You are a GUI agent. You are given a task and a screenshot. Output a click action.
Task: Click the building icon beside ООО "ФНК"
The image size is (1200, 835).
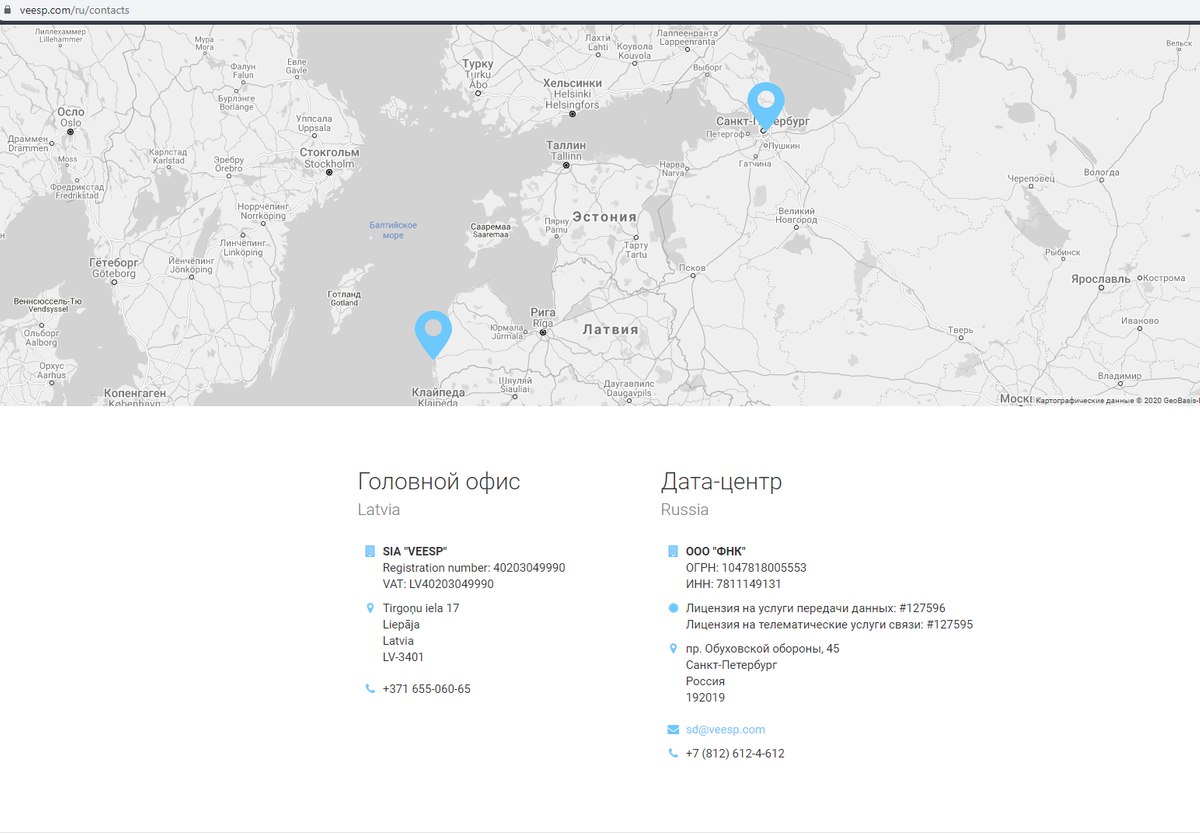(673, 551)
